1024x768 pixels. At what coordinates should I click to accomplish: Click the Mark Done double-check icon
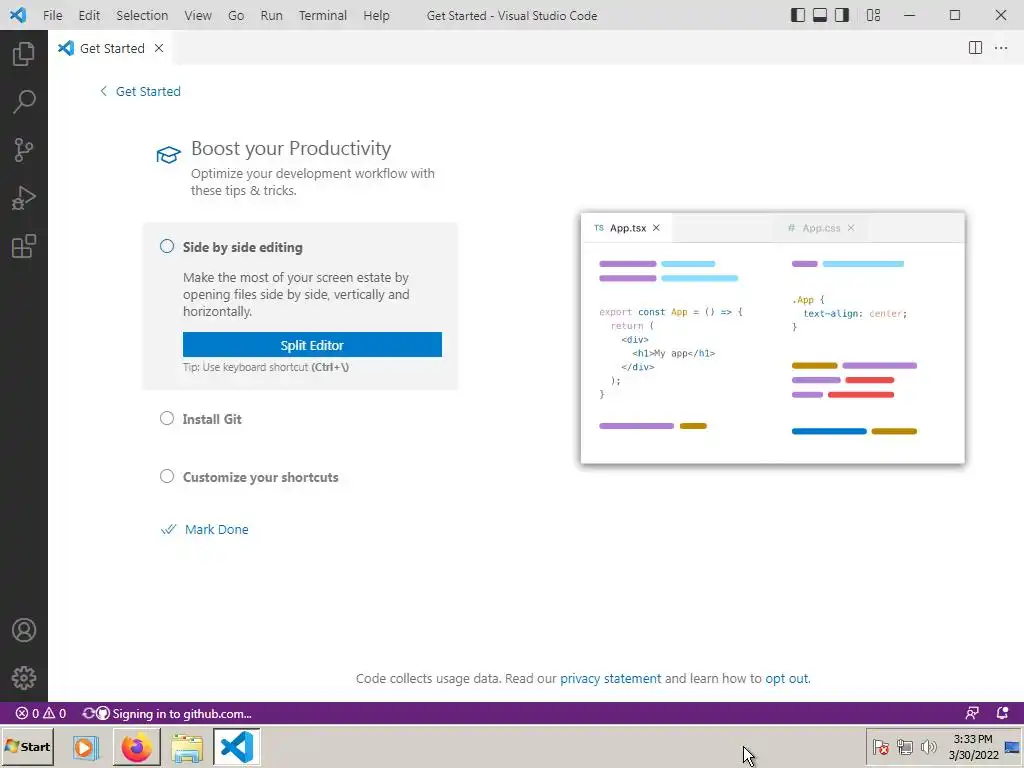click(x=168, y=529)
